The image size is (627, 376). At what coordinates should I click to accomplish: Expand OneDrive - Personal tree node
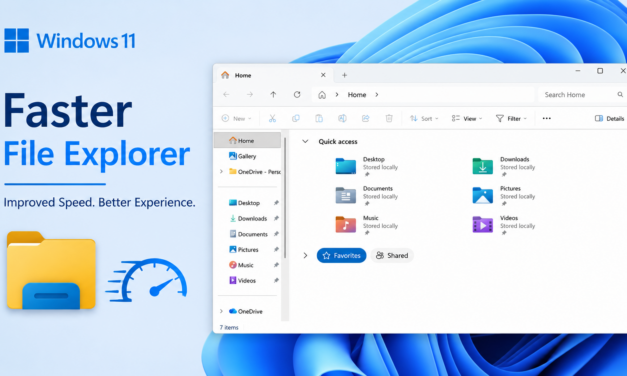tap(221, 172)
